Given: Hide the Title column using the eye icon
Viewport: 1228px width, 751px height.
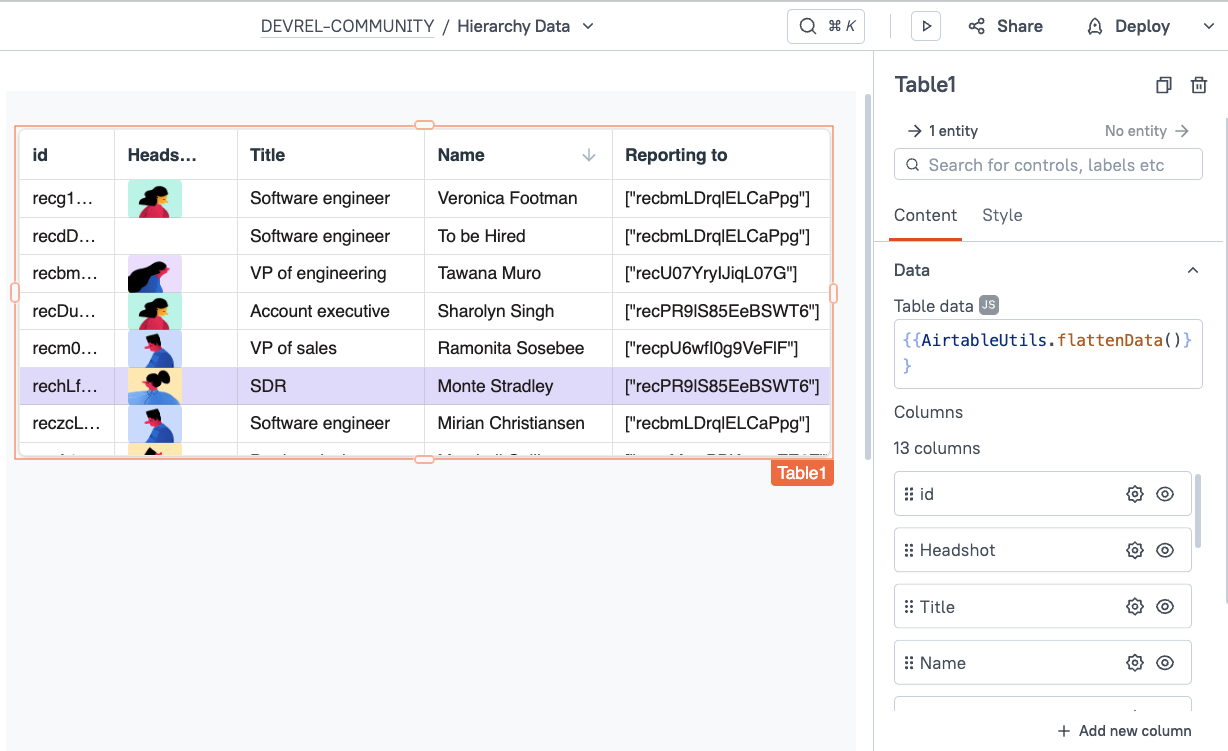Looking at the screenshot, I should 1166,606.
